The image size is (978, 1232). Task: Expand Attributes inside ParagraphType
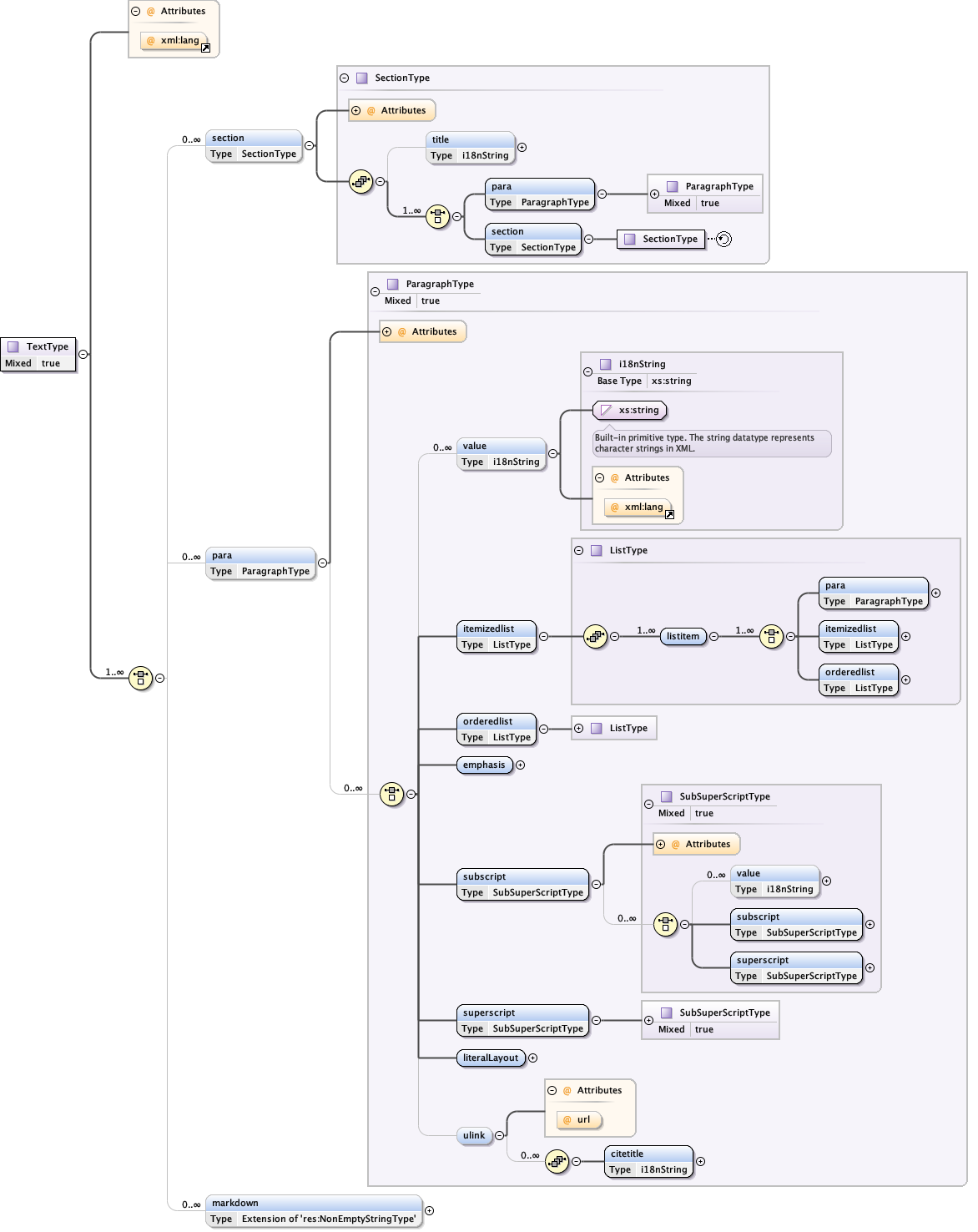click(x=387, y=332)
